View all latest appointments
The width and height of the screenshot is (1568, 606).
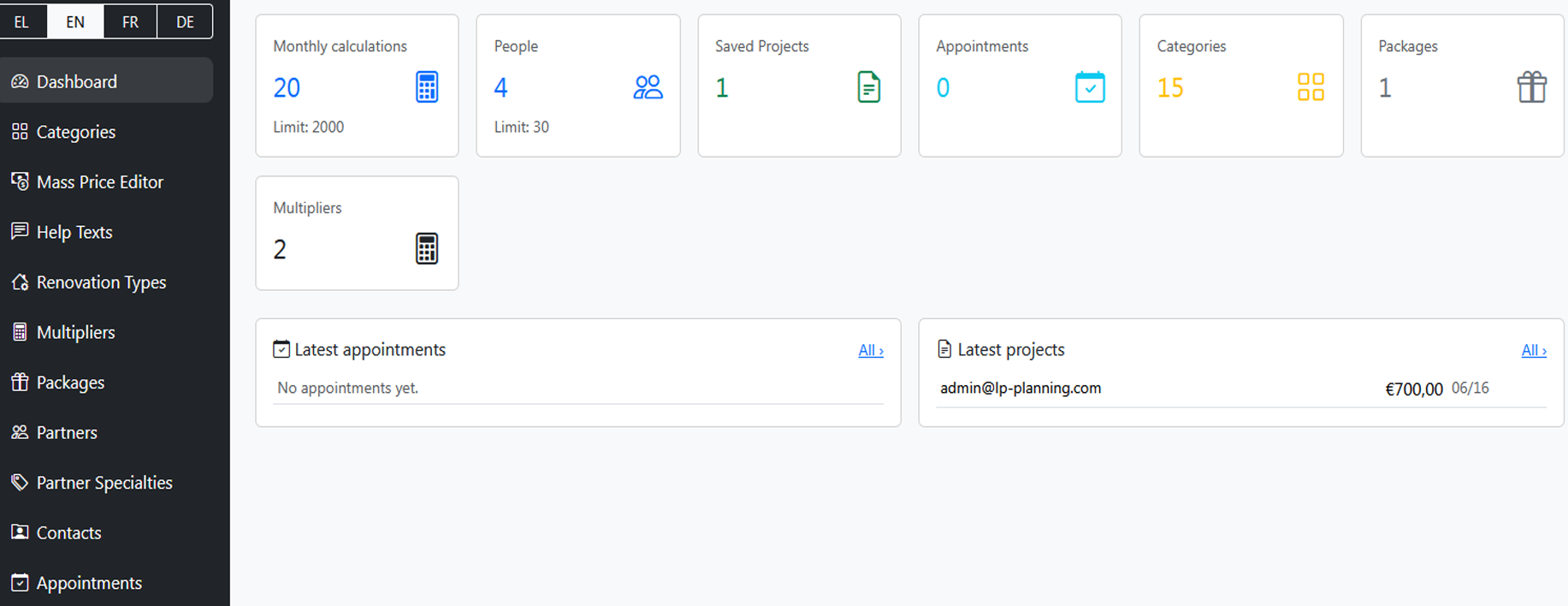871,350
